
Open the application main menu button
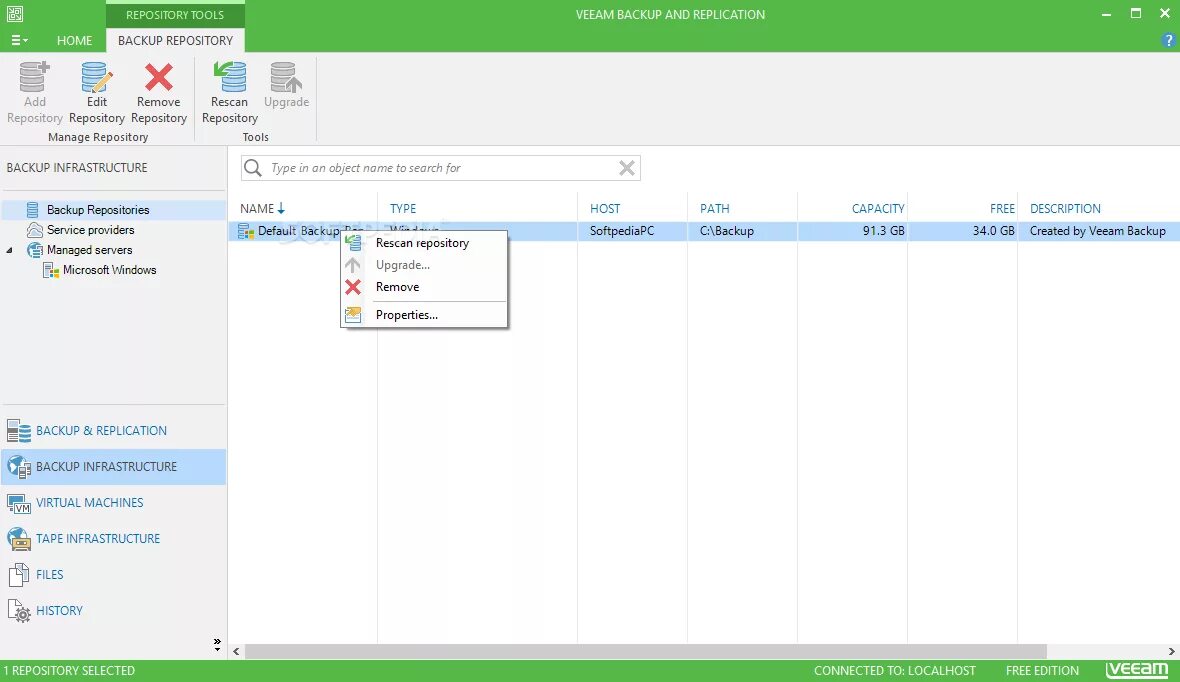pyautogui.click(x=20, y=40)
